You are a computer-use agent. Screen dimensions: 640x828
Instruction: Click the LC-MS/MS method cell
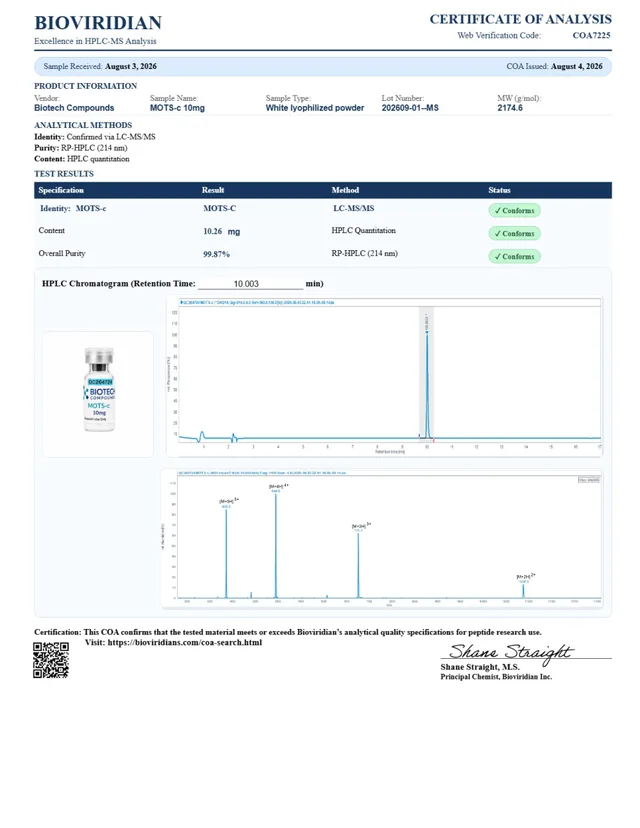tap(354, 209)
